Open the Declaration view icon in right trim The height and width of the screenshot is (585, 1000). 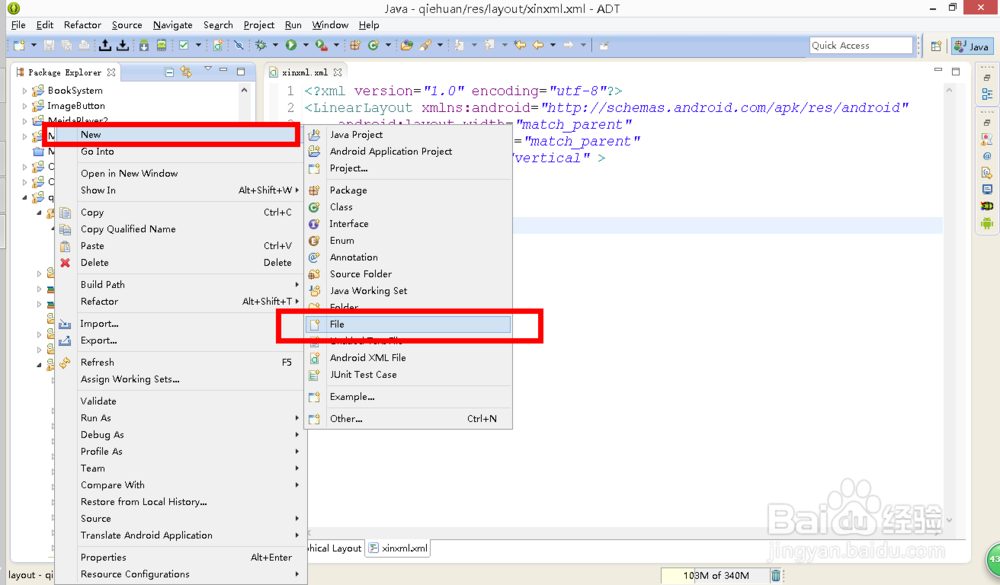pos(987,173)
